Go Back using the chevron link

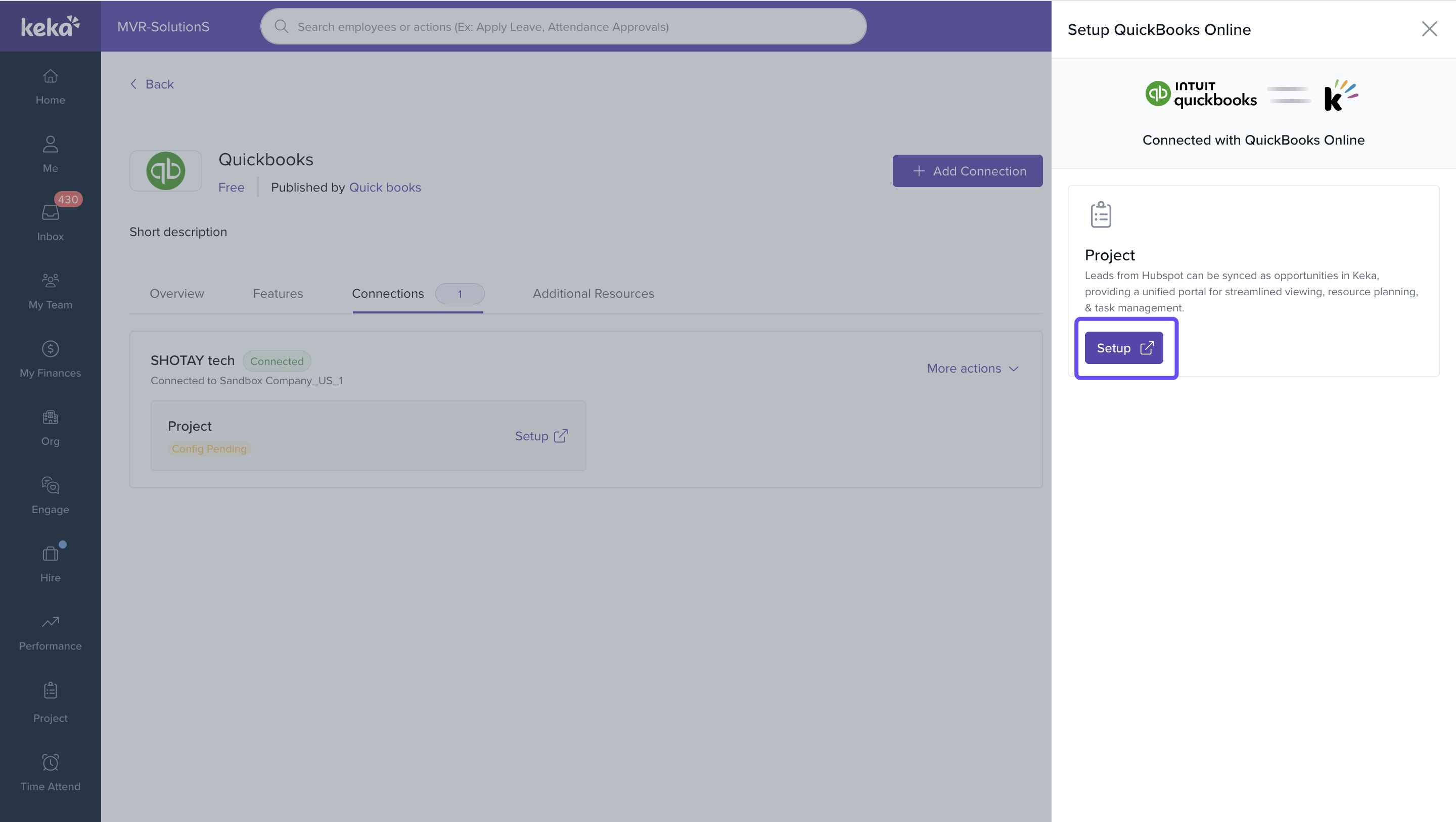(152, 84)
